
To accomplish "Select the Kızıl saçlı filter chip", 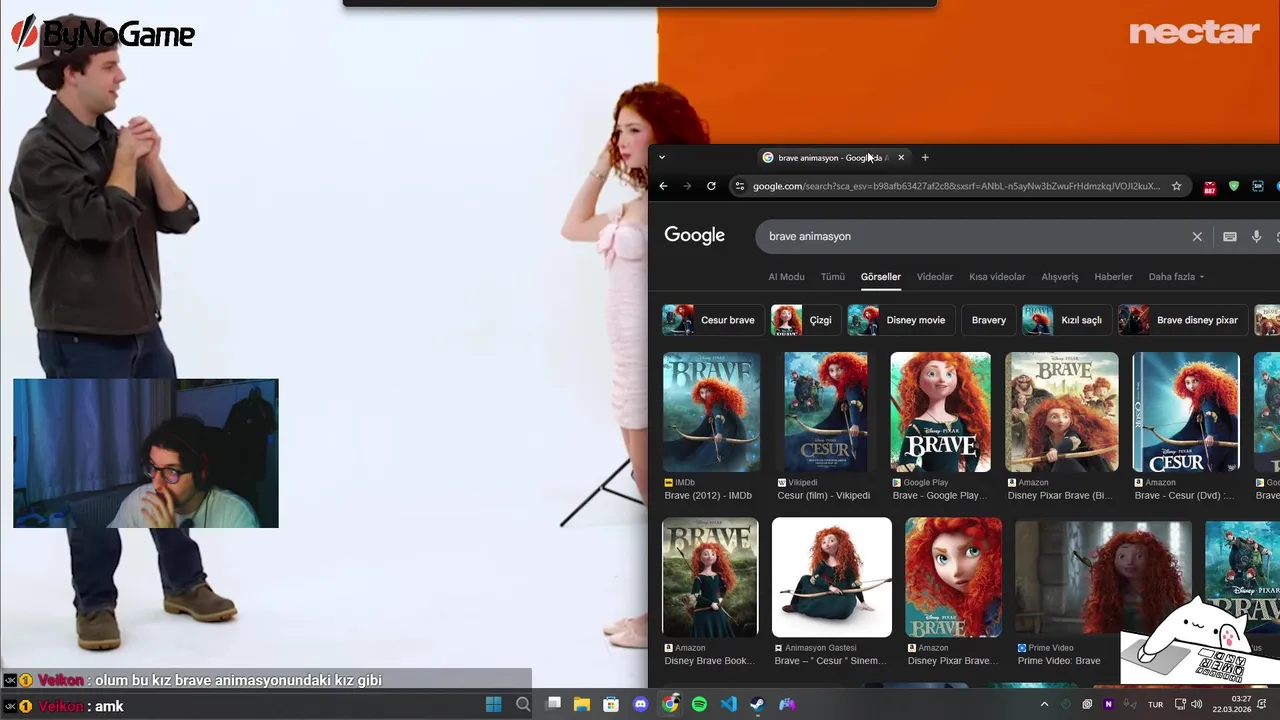I will [1066, 320].
